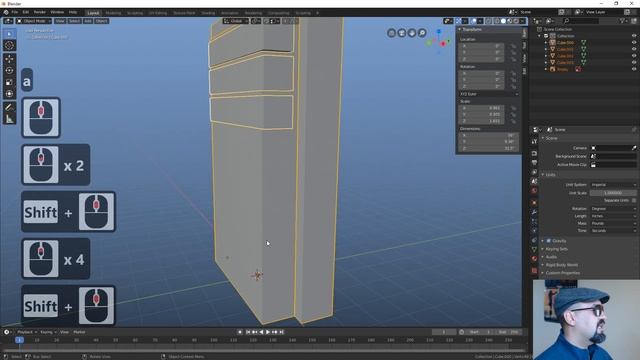Open the View Layer properties tab icon
The width and height of the screenshot is (640, 360).
(x=534, y=172)
